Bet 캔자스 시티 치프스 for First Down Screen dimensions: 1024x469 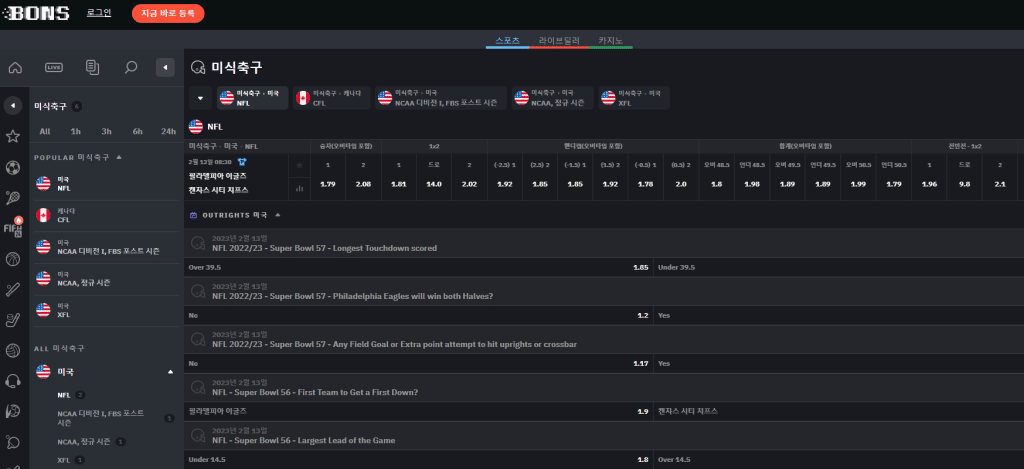pyautogui.click(x=839, y=412)
